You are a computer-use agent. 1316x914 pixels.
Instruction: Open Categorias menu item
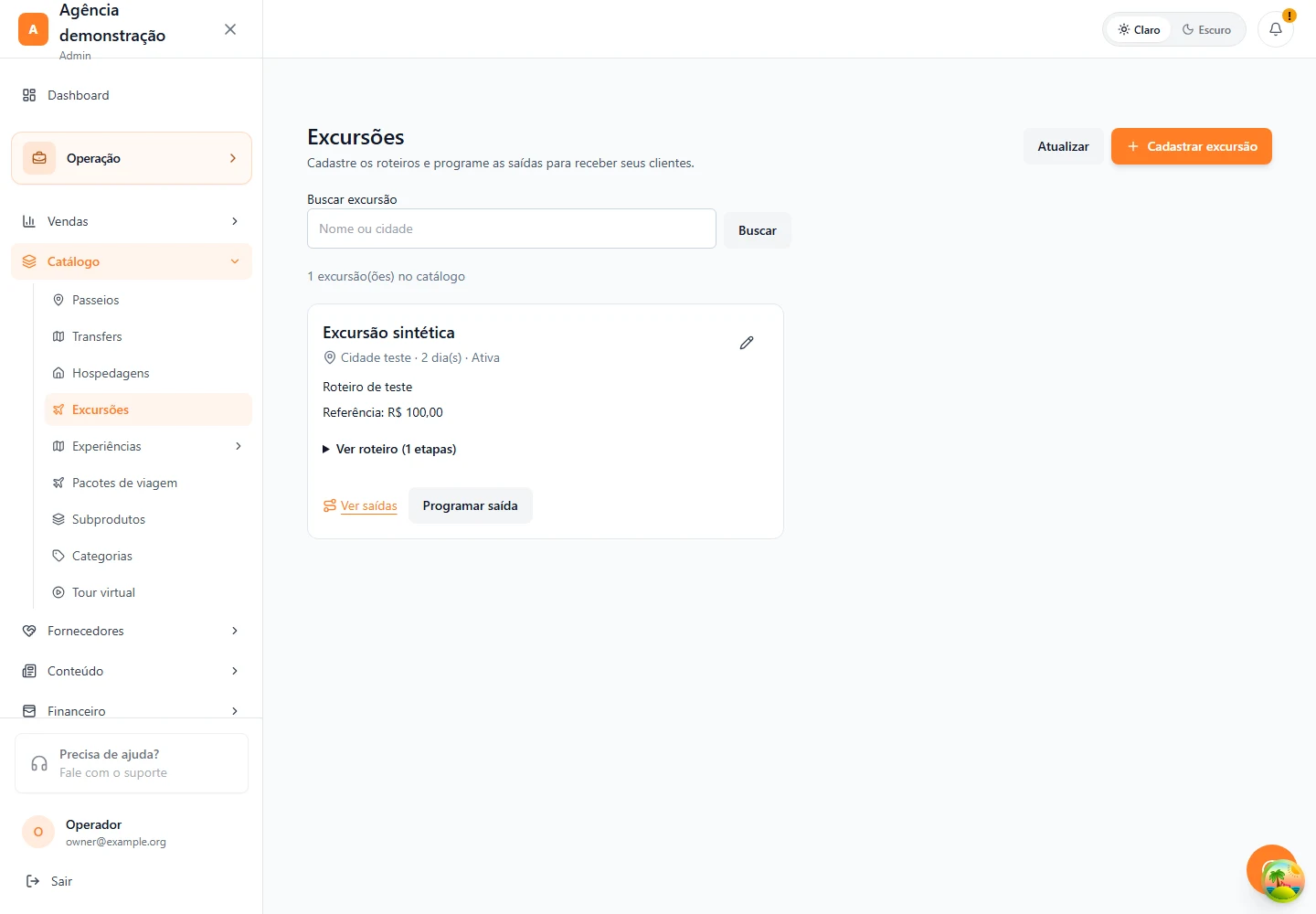click(x=148, y=556)
